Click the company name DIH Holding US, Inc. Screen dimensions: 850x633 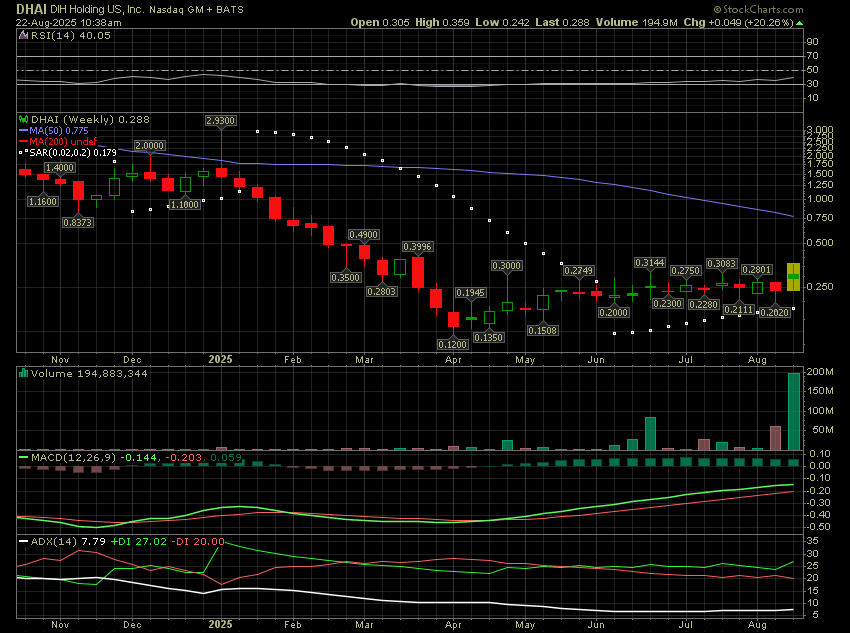click(96, 10)
